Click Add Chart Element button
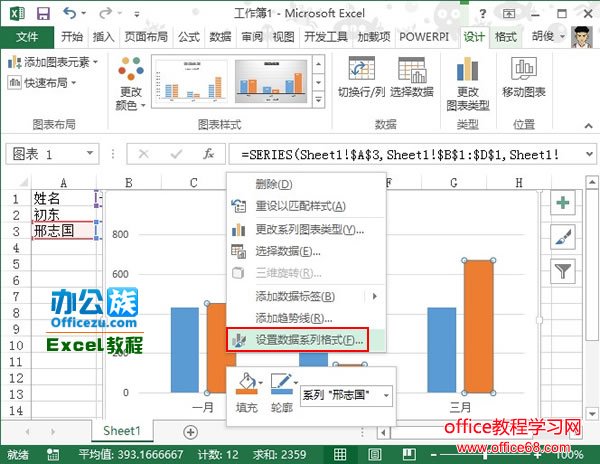Image resolution: width=600 pixels, height=464 pixels. (x=53, y=62)
